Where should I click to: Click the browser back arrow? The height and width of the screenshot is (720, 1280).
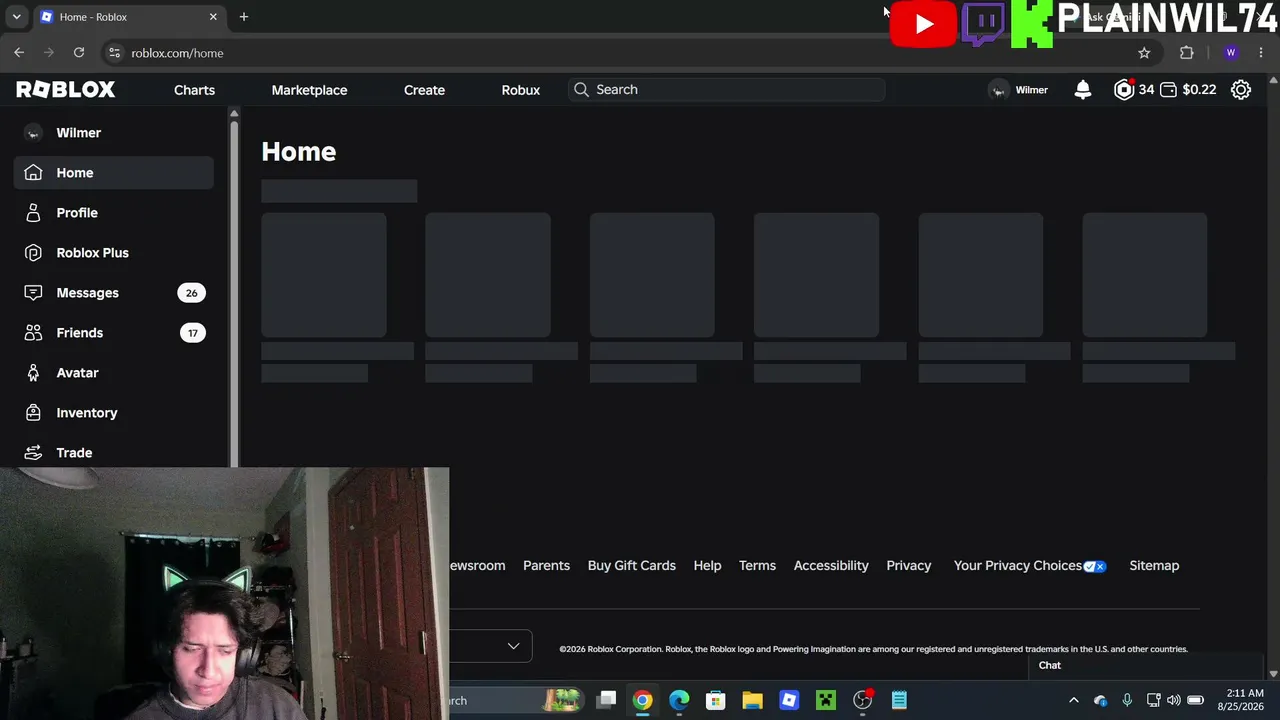coord(19,53)
